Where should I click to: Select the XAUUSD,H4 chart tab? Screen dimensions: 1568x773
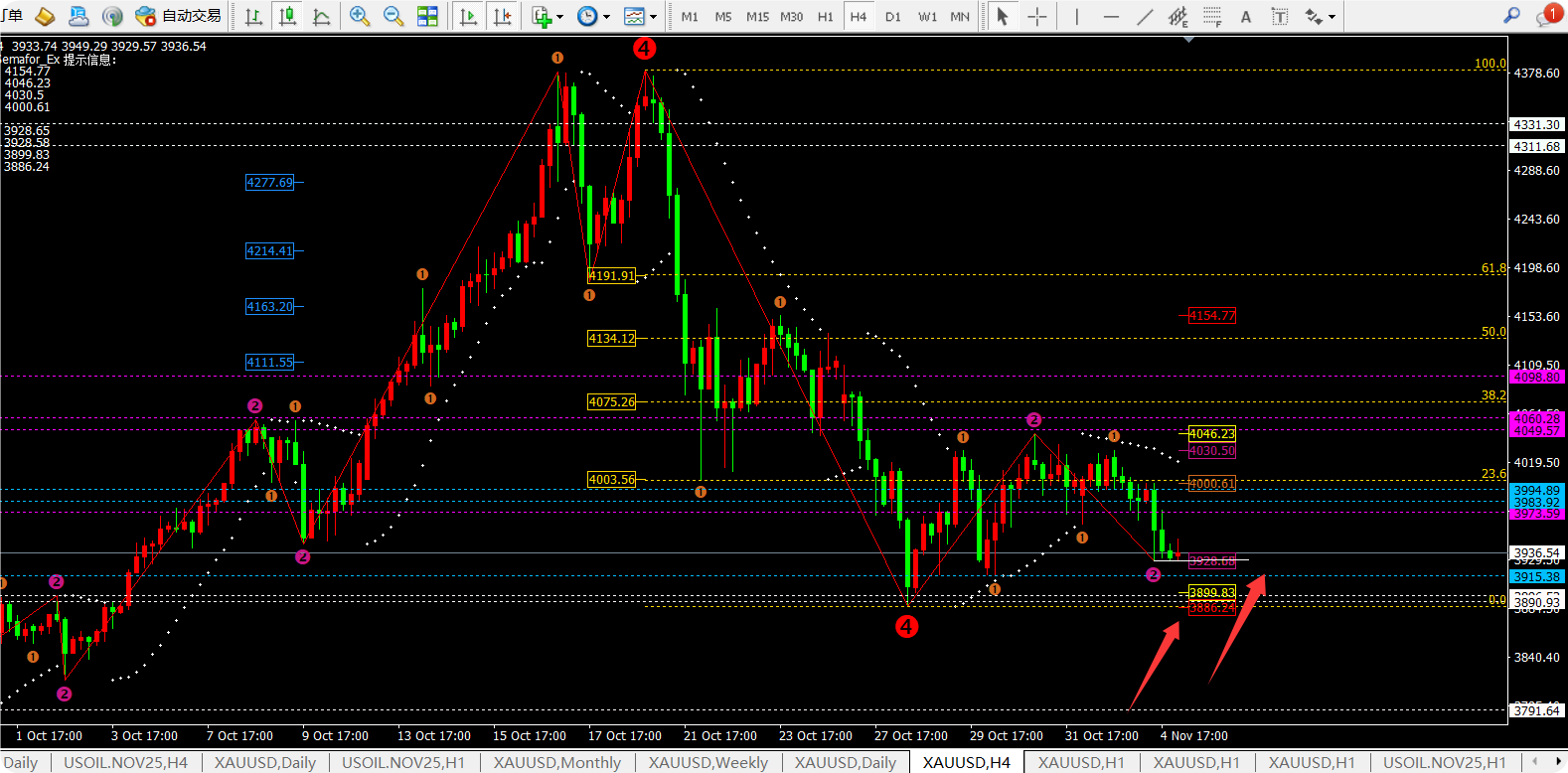[x=966, y=762]
